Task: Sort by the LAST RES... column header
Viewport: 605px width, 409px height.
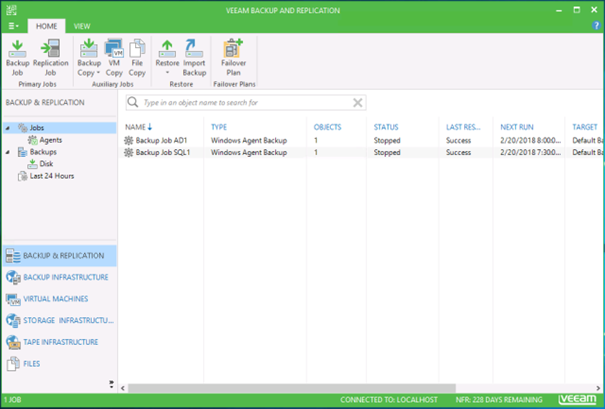Action: coord(463,127)
